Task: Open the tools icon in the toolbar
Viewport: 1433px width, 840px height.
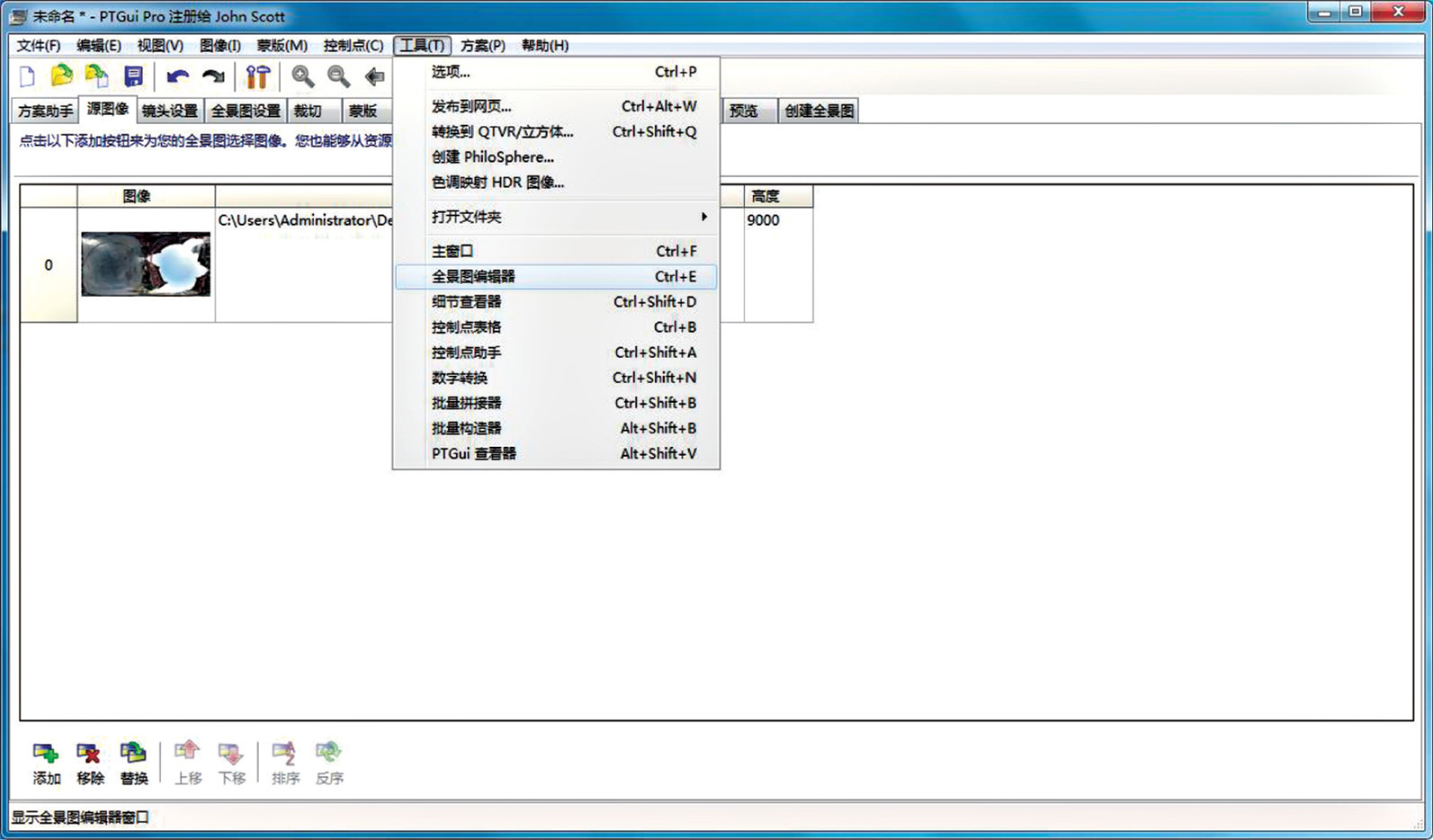Action: [258, 76]
